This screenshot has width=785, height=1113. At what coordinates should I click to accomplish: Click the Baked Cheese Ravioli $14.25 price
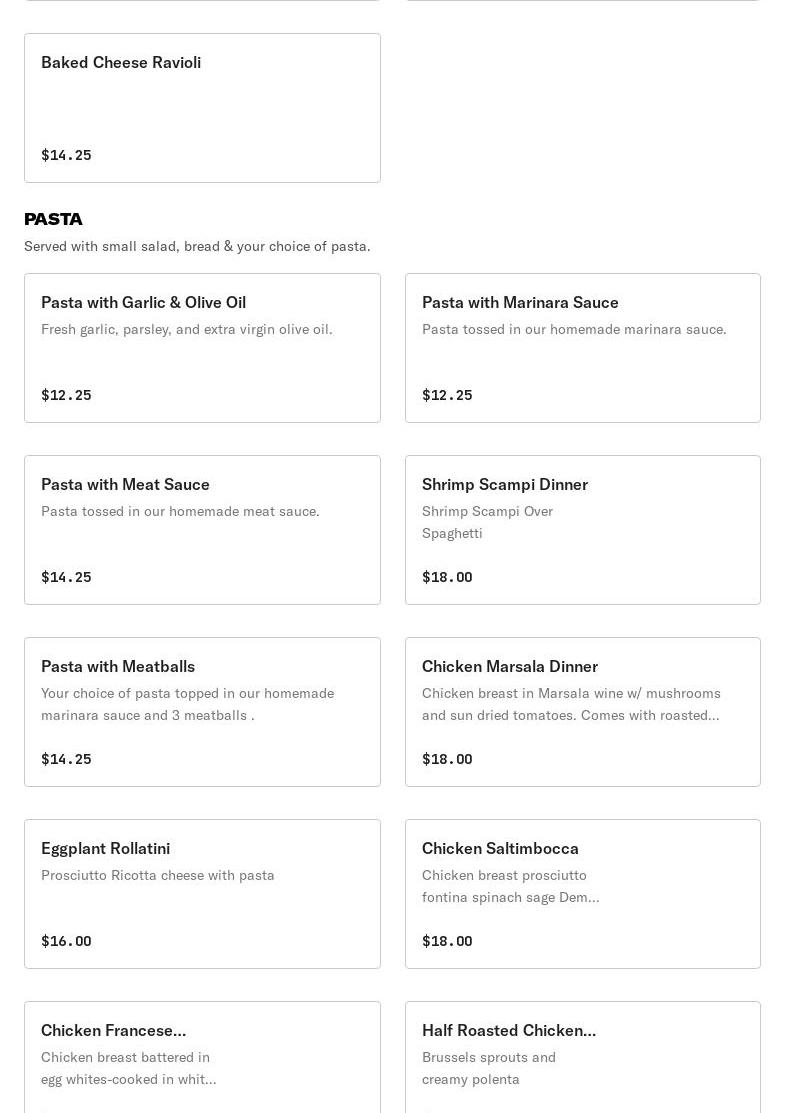(66, 155)
